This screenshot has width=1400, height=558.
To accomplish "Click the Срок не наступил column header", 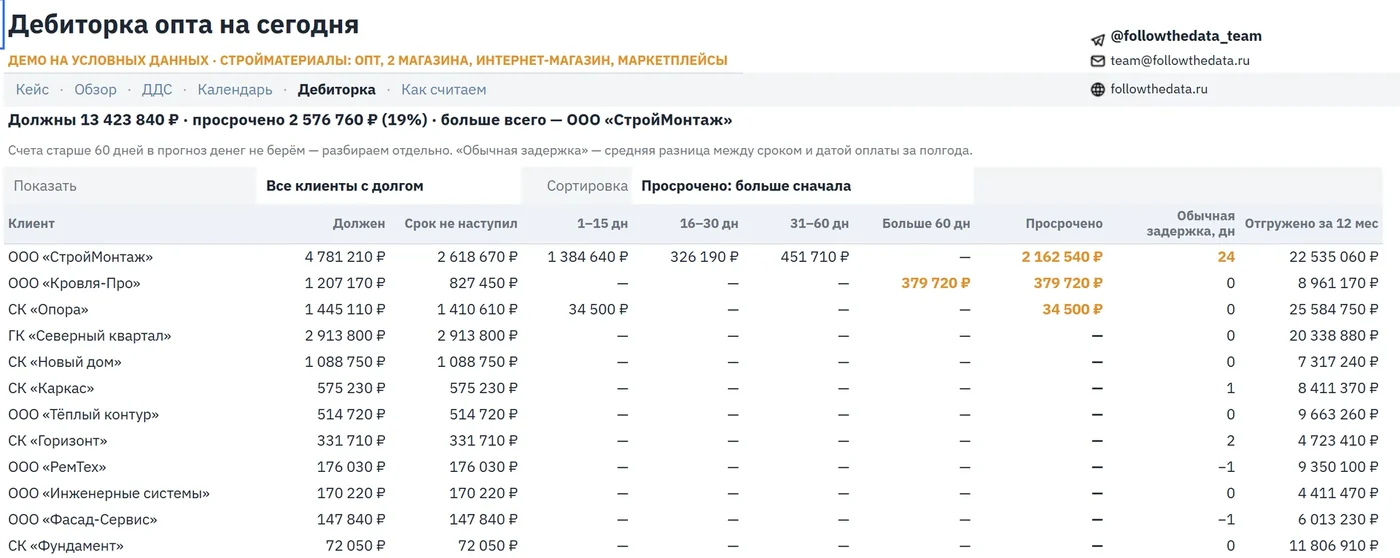I will click(461, 224).
